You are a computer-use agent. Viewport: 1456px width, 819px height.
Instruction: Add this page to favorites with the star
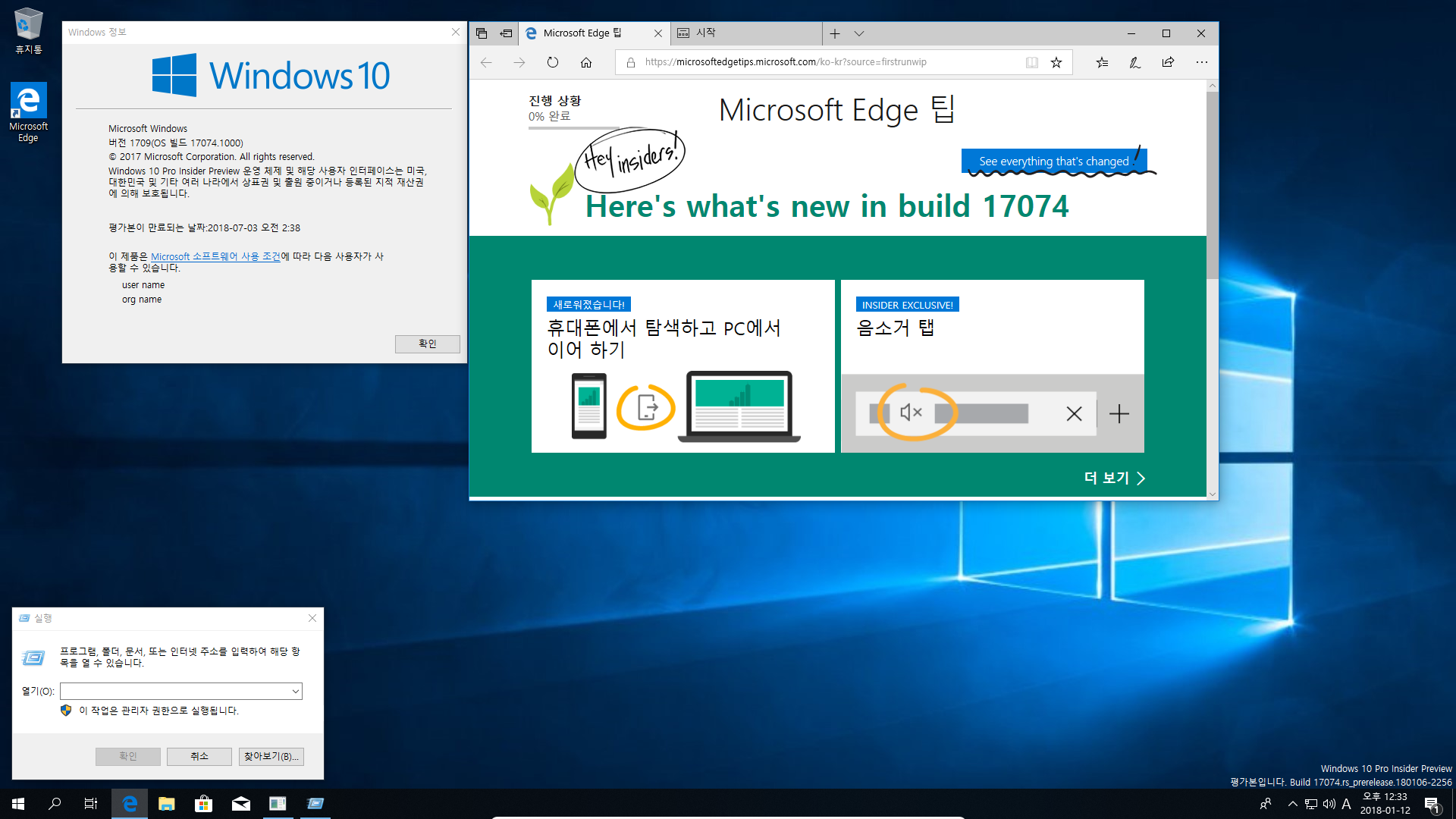[x=1056, y=62]
